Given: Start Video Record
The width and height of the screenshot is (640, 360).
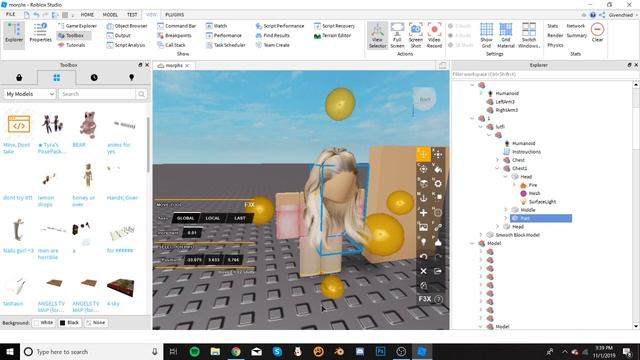Looking at the screenshot, I should click(434, 36).
